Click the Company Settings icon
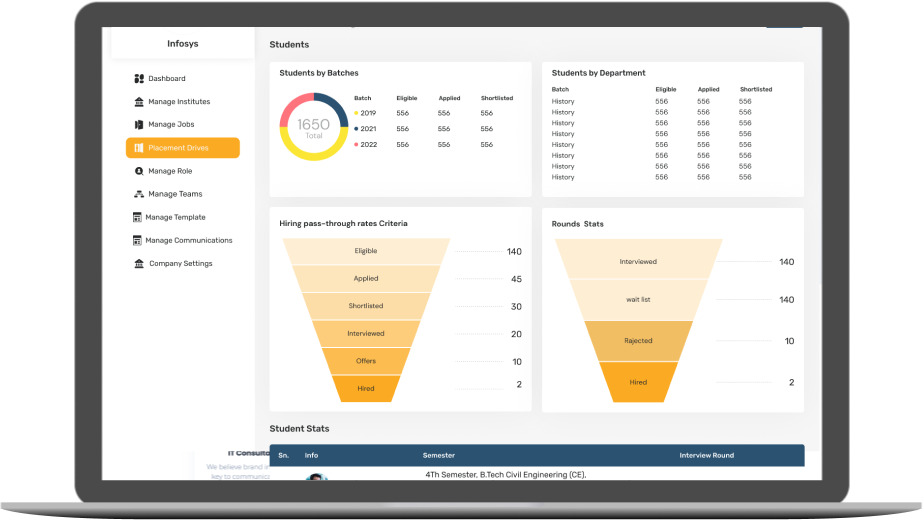Viewport: 923px width, 520px height. (139, 264)
